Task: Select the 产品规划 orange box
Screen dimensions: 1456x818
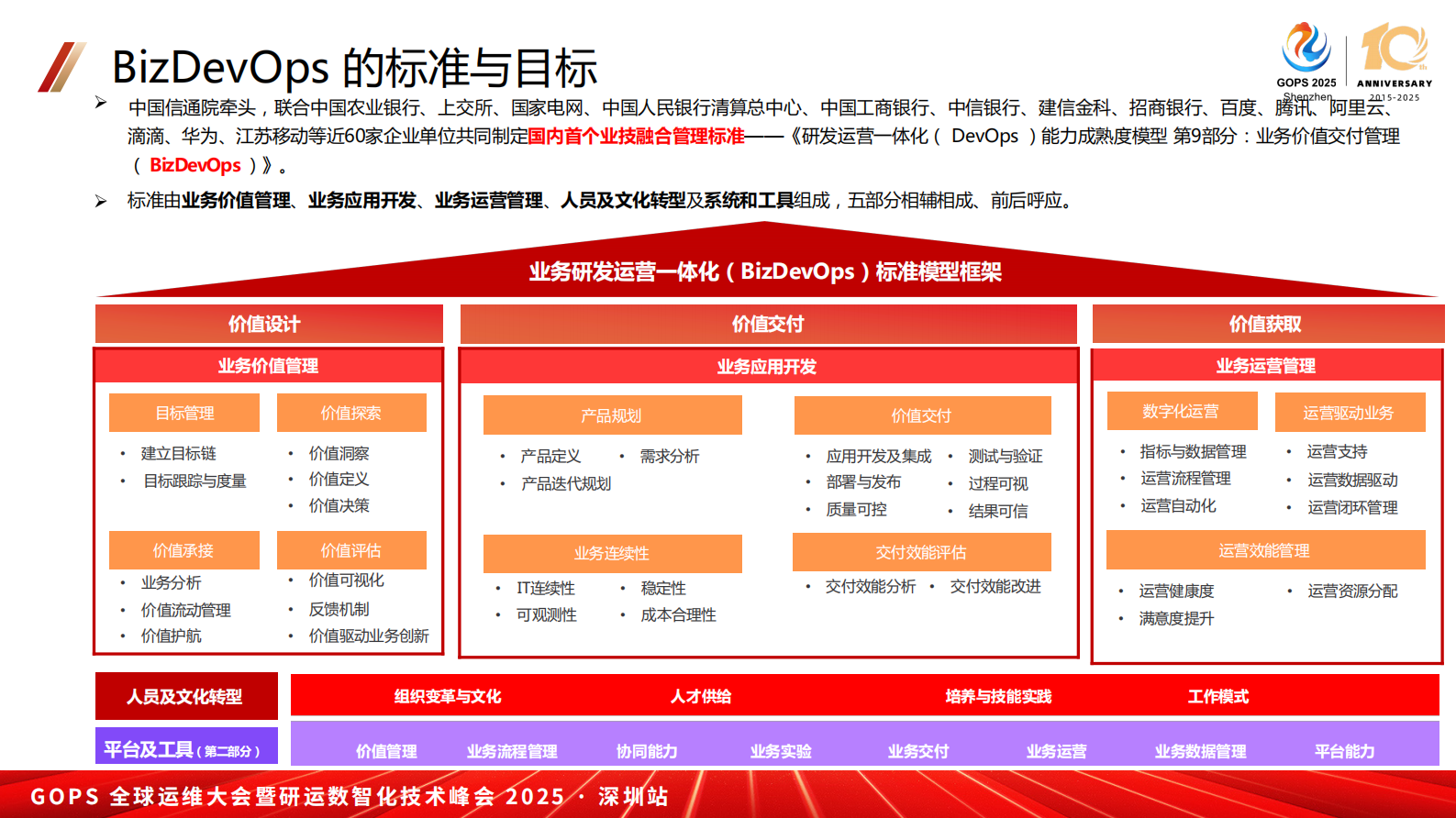Action: click(612, 415)
